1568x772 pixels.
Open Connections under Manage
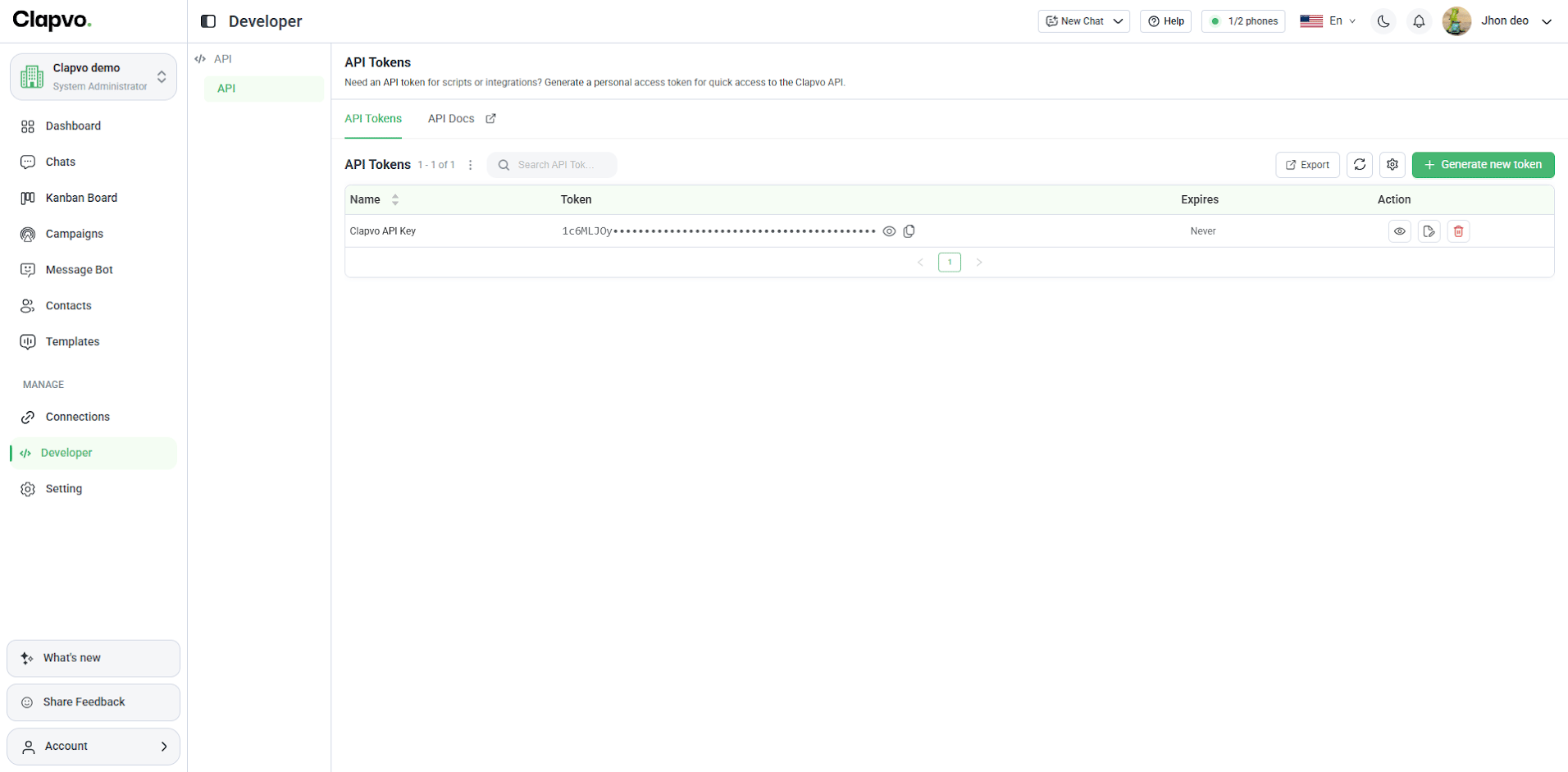tap(93, 418)
